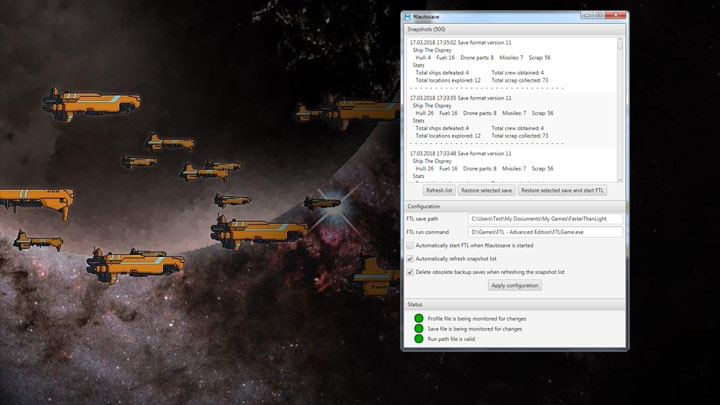Click the FTL save path input field
Screen dimensions: 720x405
click(x=545, y=219)
